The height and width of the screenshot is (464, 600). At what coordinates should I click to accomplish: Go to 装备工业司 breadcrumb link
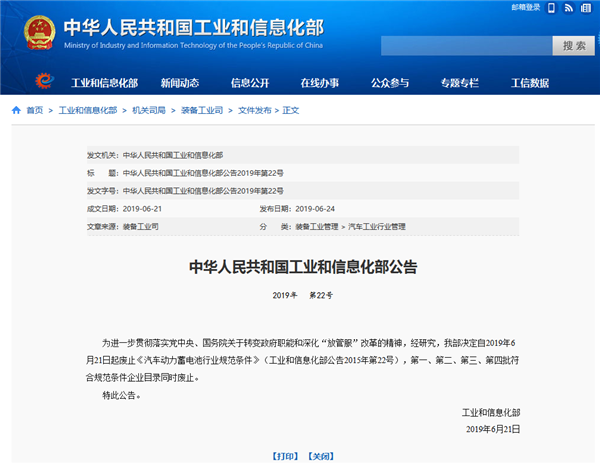click(202, 110)
